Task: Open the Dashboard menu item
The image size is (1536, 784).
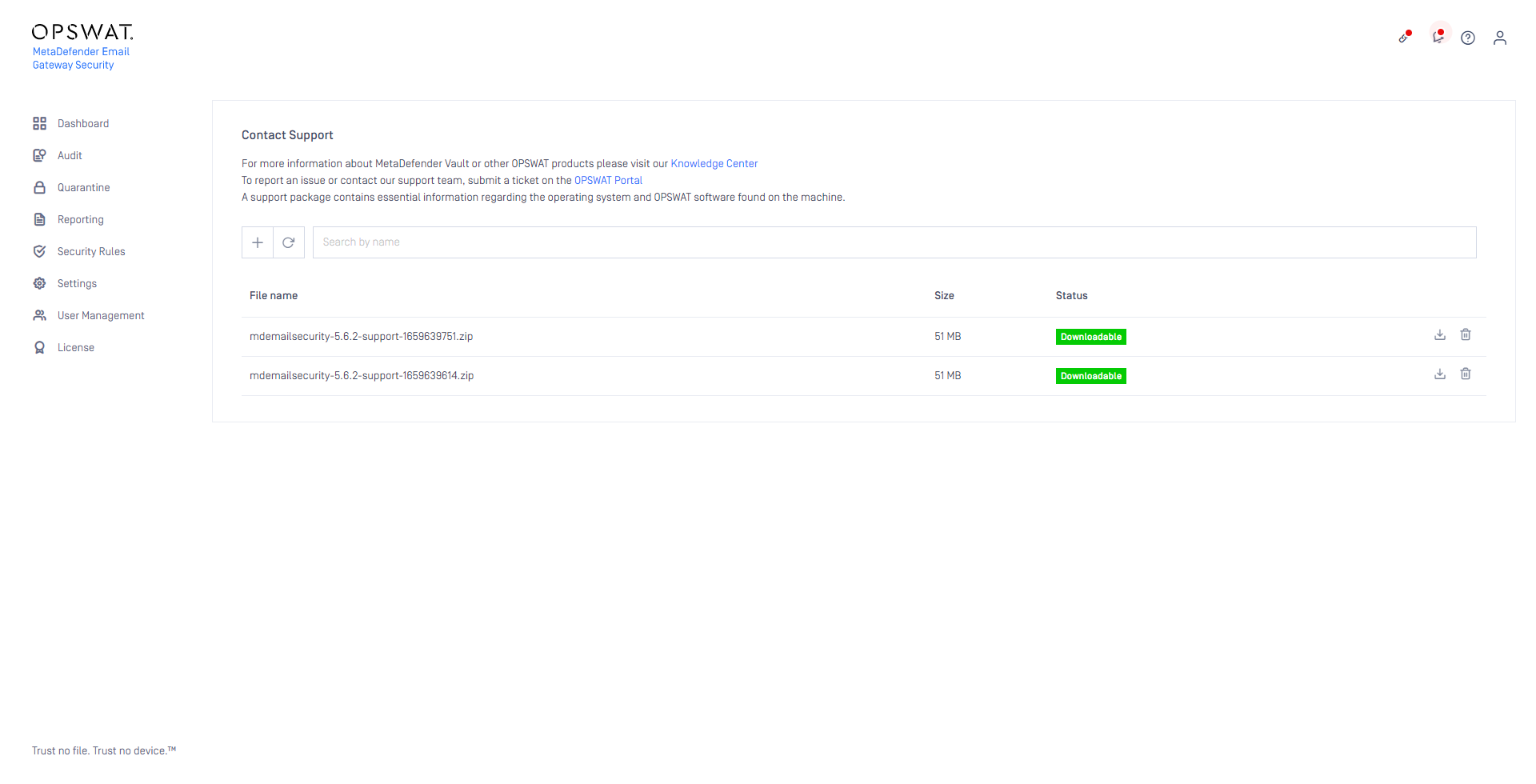Action: (x=83, y=123)
